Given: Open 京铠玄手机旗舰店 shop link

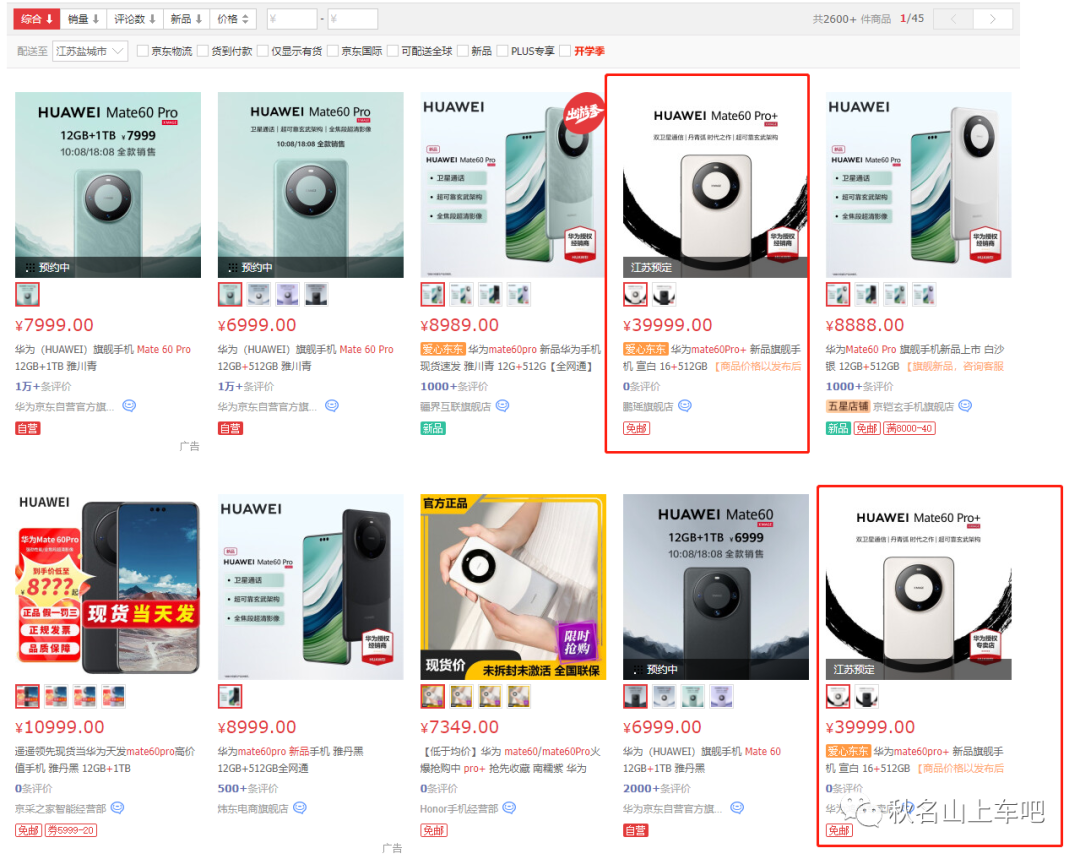Looking at the screenshot, I should click(913, 406).
